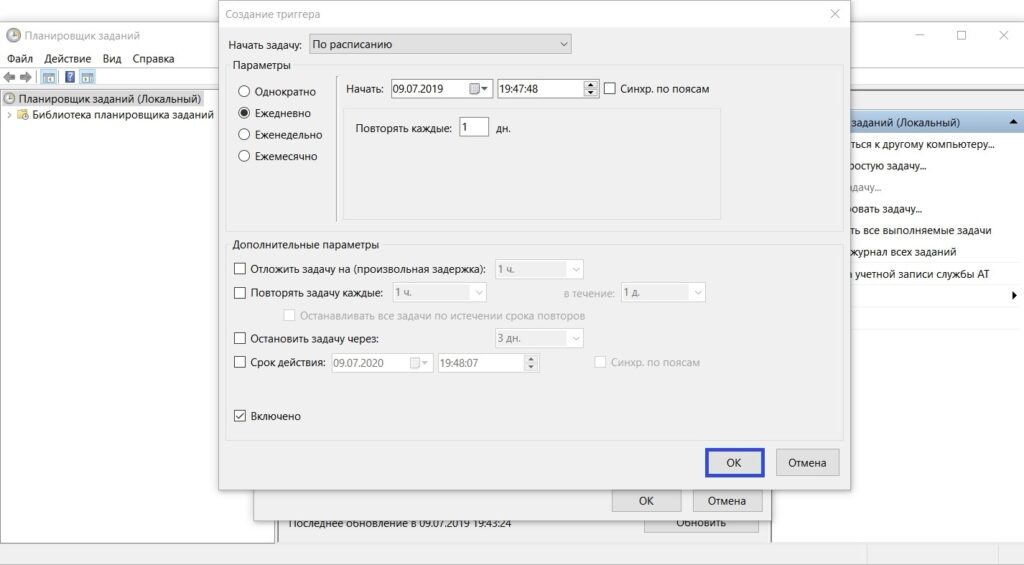The image size is (1024, 565).
Task: Click the action link ending 'журнал всех заданий'
Action: (904, 252)
